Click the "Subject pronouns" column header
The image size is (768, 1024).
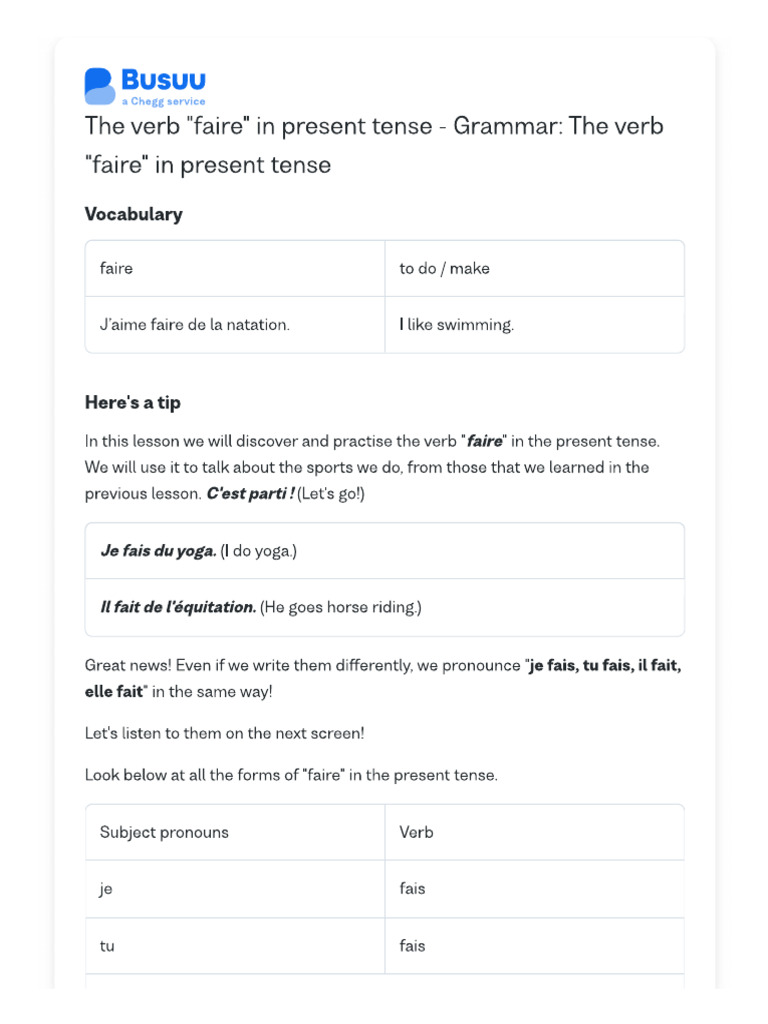164,832
